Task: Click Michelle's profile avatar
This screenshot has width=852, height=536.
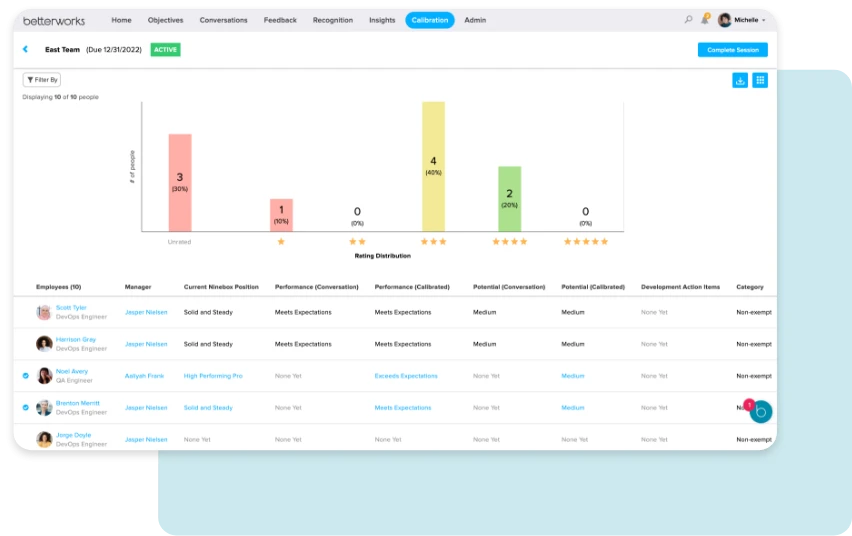Action: click(x=725, y=20)
